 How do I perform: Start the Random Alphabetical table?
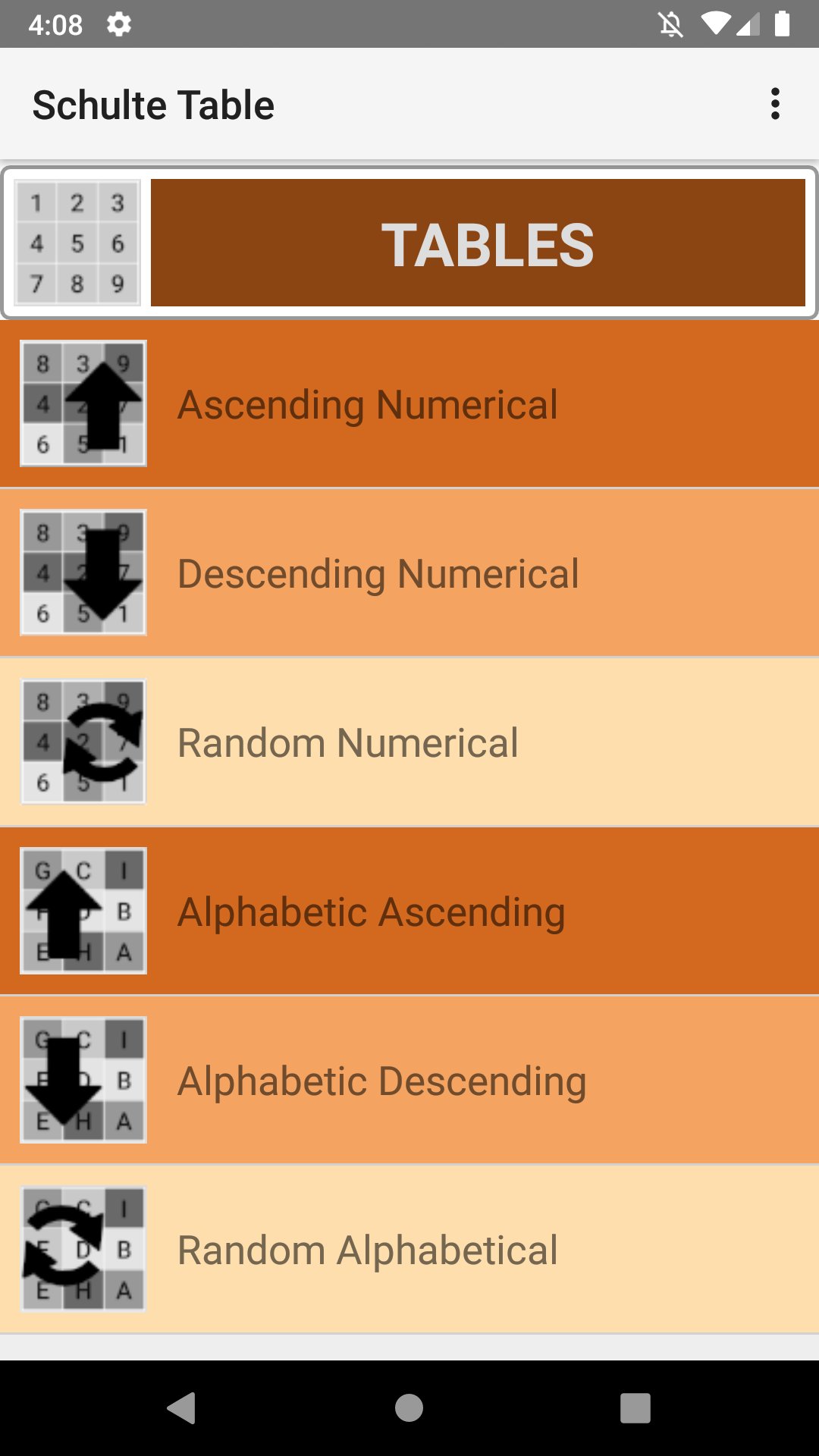(x=409, y=1248)
